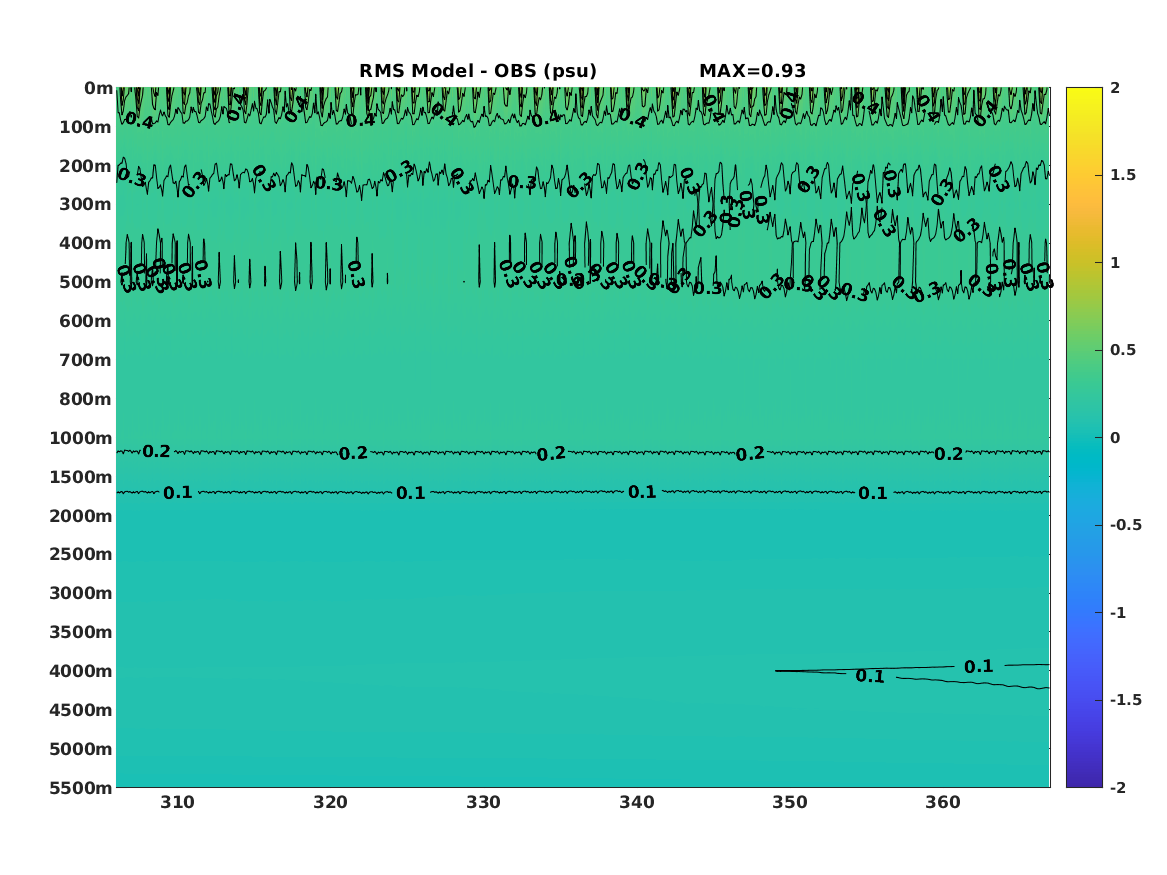
Task: Click the "310" x-axis tick label
Action: pyautogui.click(x=177, y=802)
